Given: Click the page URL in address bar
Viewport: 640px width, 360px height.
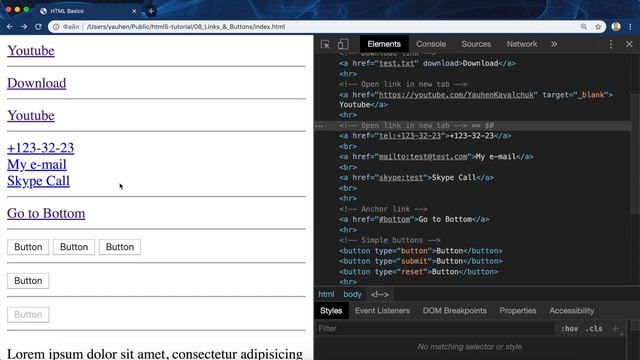Looking at the screenshot, I should tap(186, 27).
